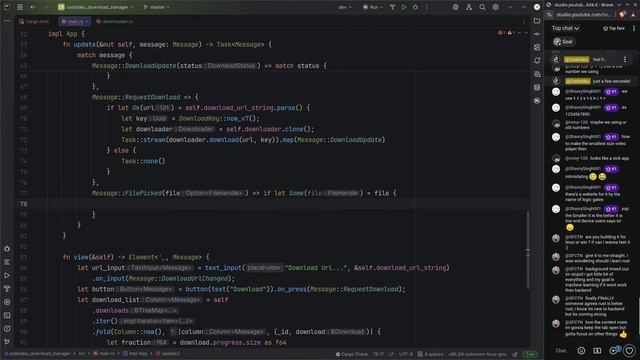Click main.rs in the breadcrumb bar
This screenshot has height=360, width=640.
[x=104, y=354]
